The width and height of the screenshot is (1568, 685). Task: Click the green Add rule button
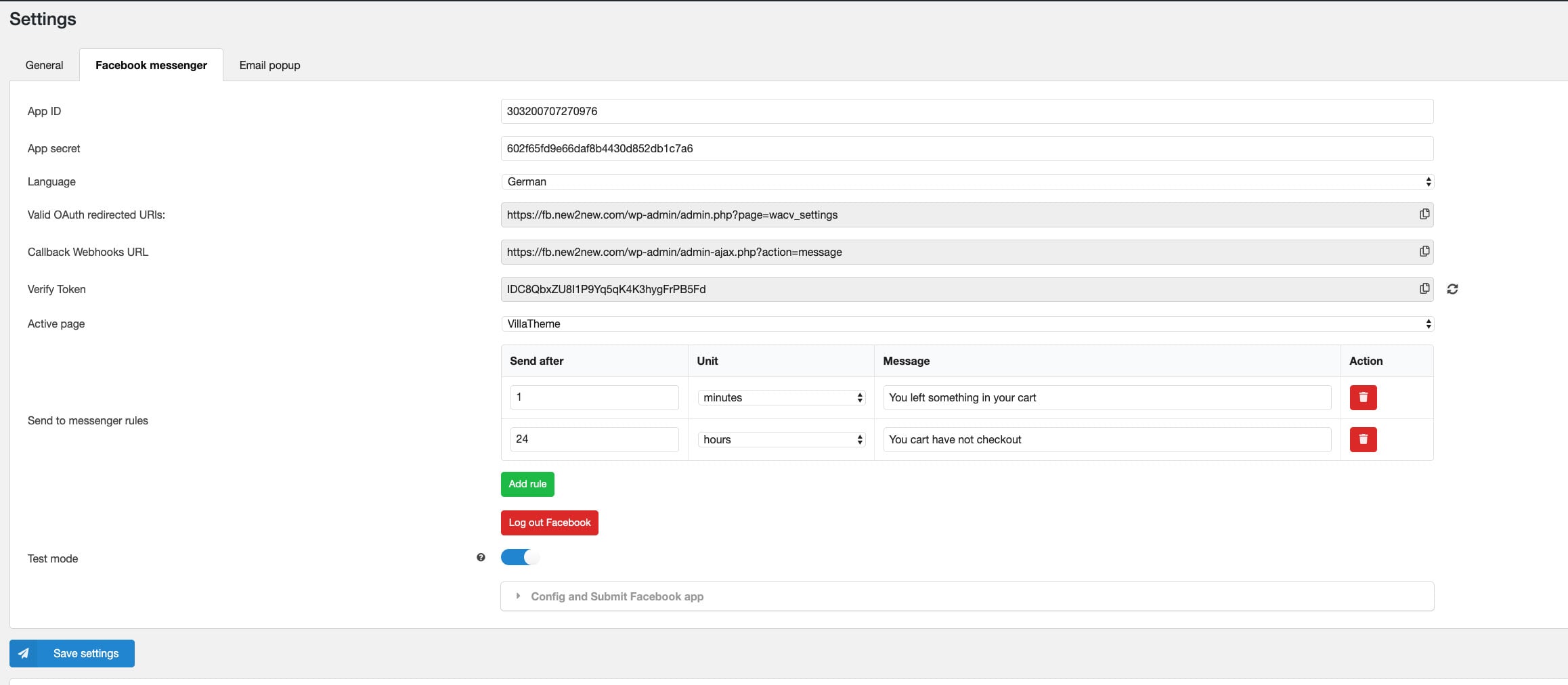tap(527, 484)
